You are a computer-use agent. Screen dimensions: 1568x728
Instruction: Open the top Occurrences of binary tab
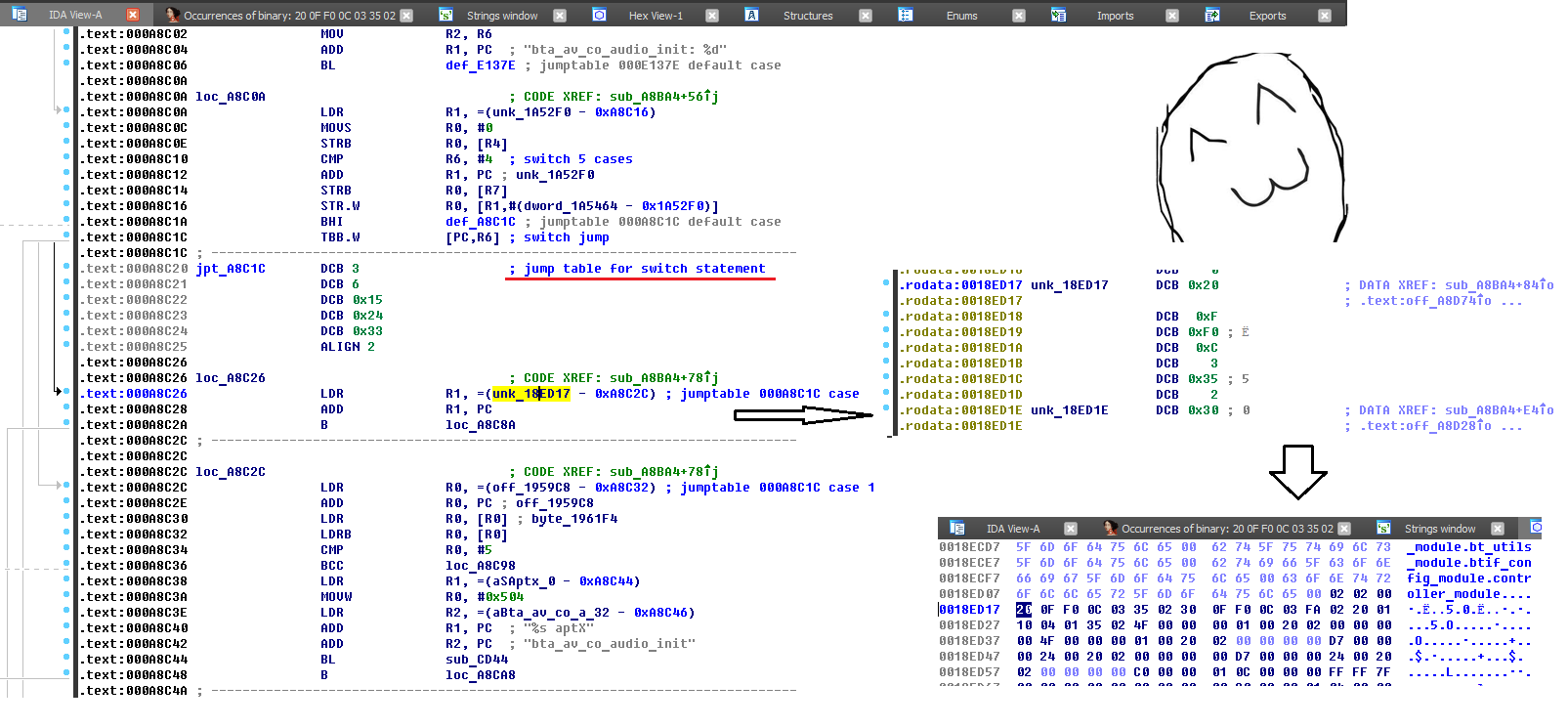[x=289, y=16]
